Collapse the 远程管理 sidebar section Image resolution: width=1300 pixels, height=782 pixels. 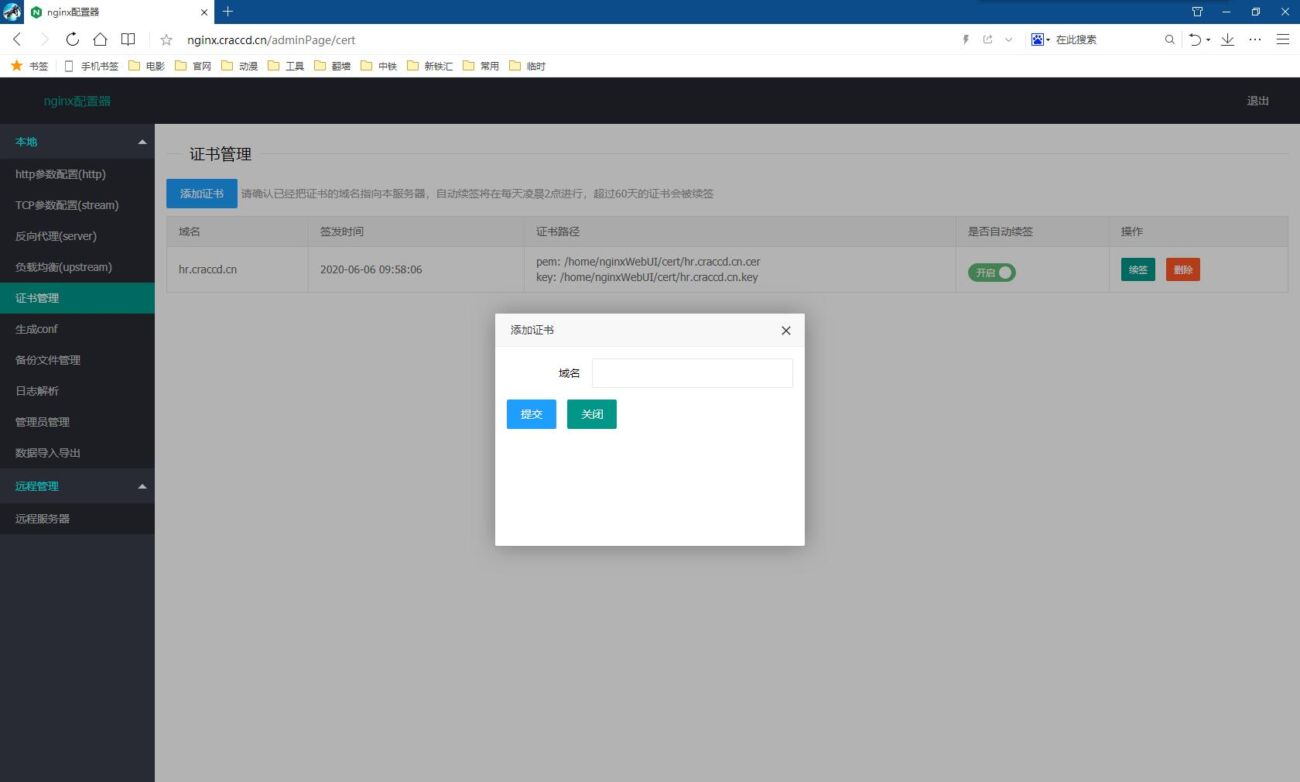pos(142,486)
